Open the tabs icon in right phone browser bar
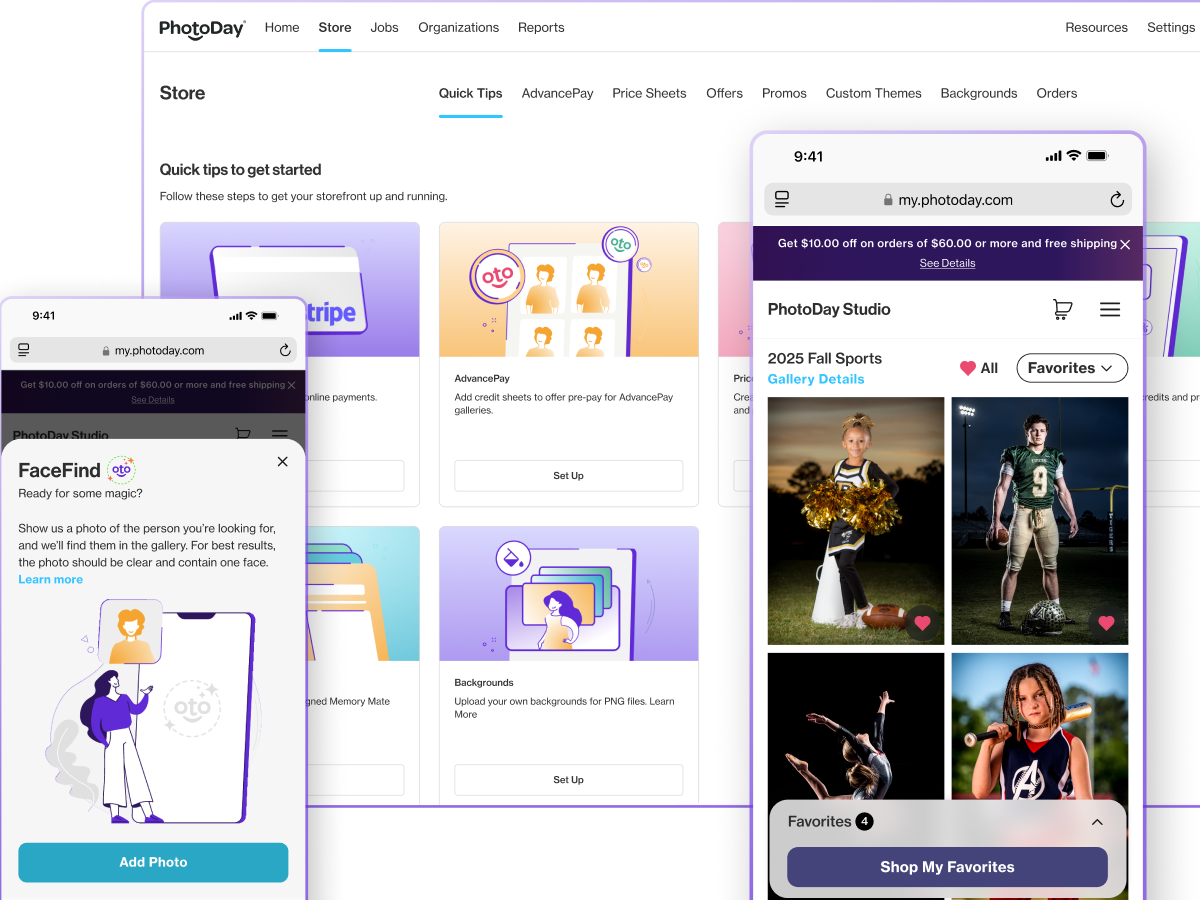The width and height of the screenshot is (1200, 900). pyautogui.click(x=782, y=200)
